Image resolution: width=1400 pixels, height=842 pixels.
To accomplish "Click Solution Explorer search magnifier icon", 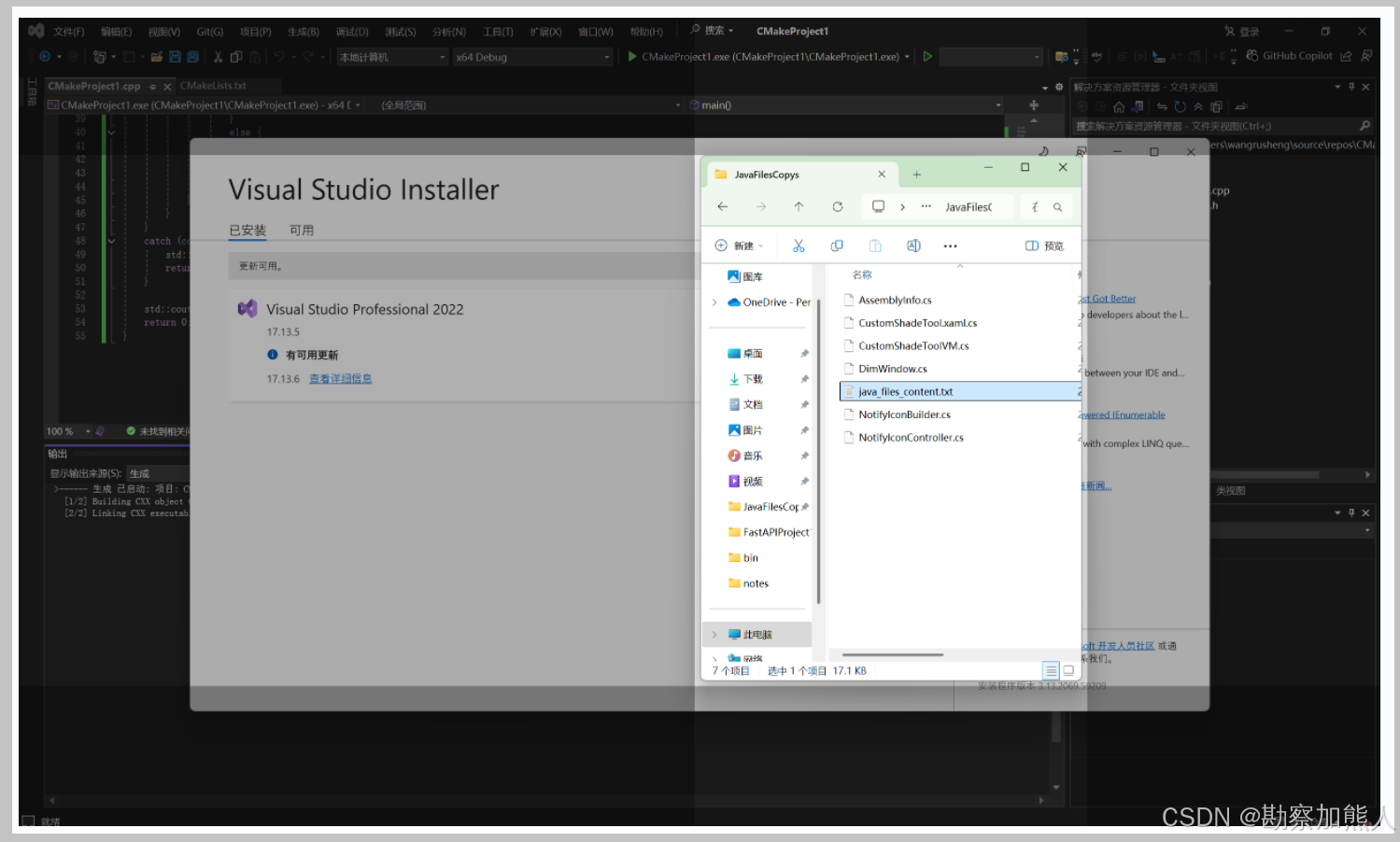I will point(1365,126).
